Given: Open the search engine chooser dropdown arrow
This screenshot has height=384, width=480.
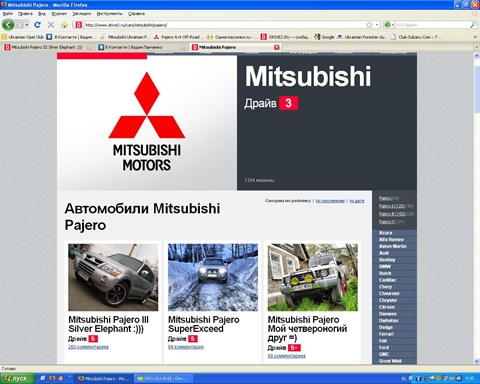Looking at the screenshot, I should tap(392, 25).
